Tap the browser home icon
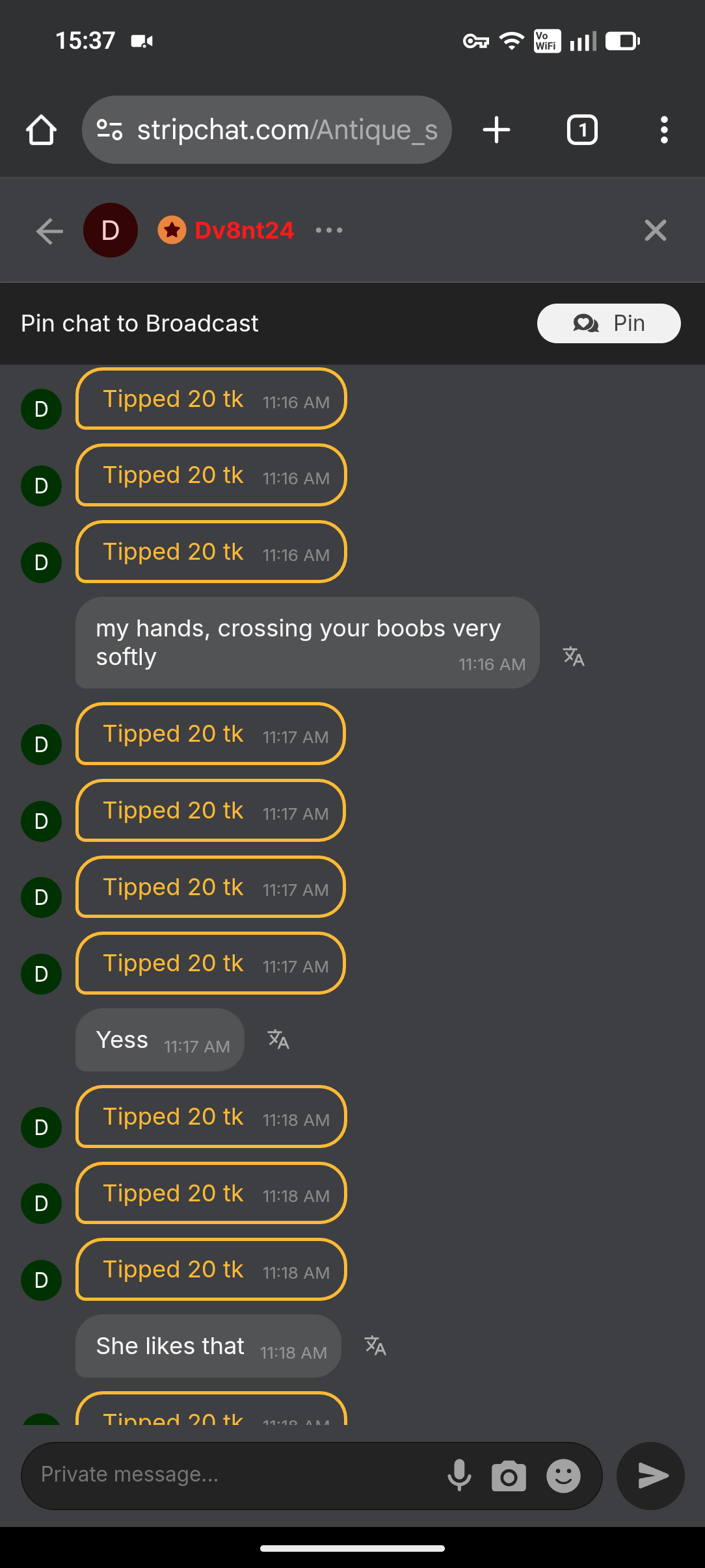Image resolution: width=705 pixels, height=1568 pixels. [x=41, y=130]
